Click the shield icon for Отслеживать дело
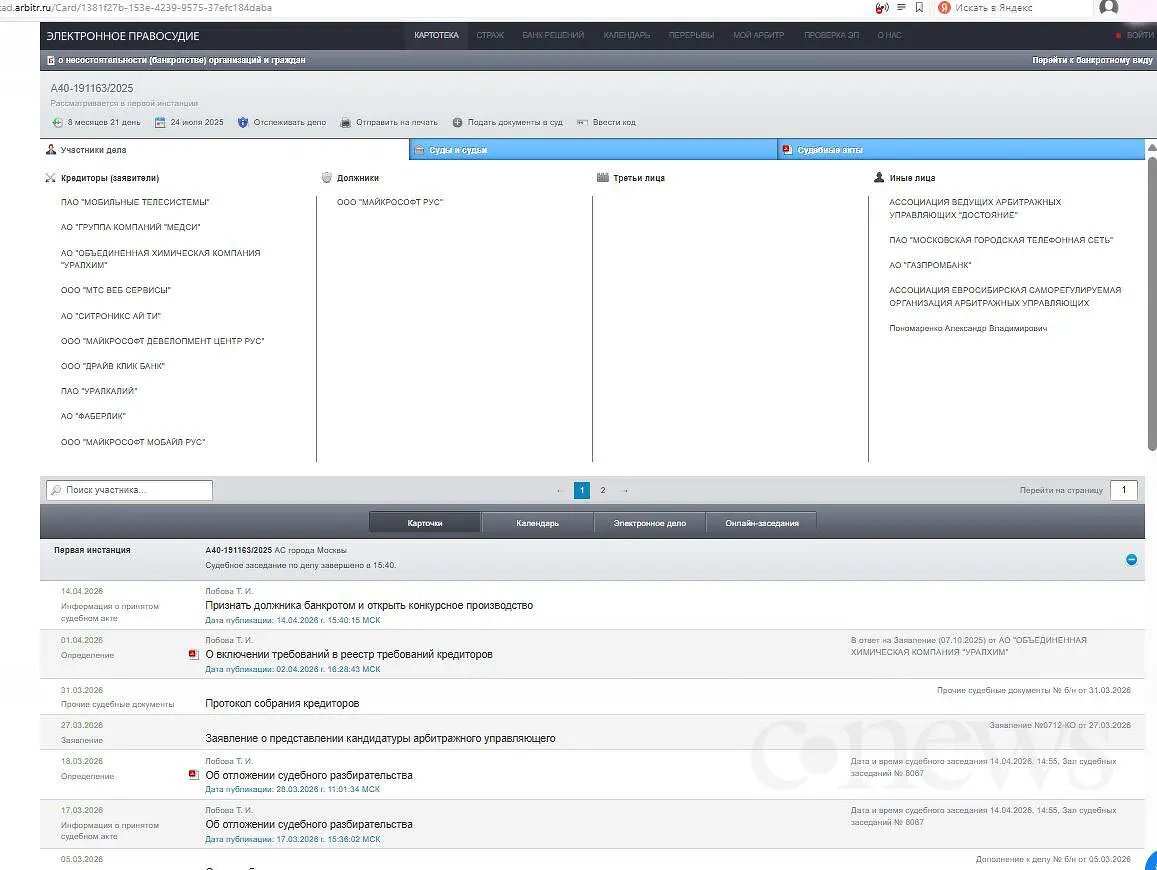 pyautogui.click(x=243, y=122)
